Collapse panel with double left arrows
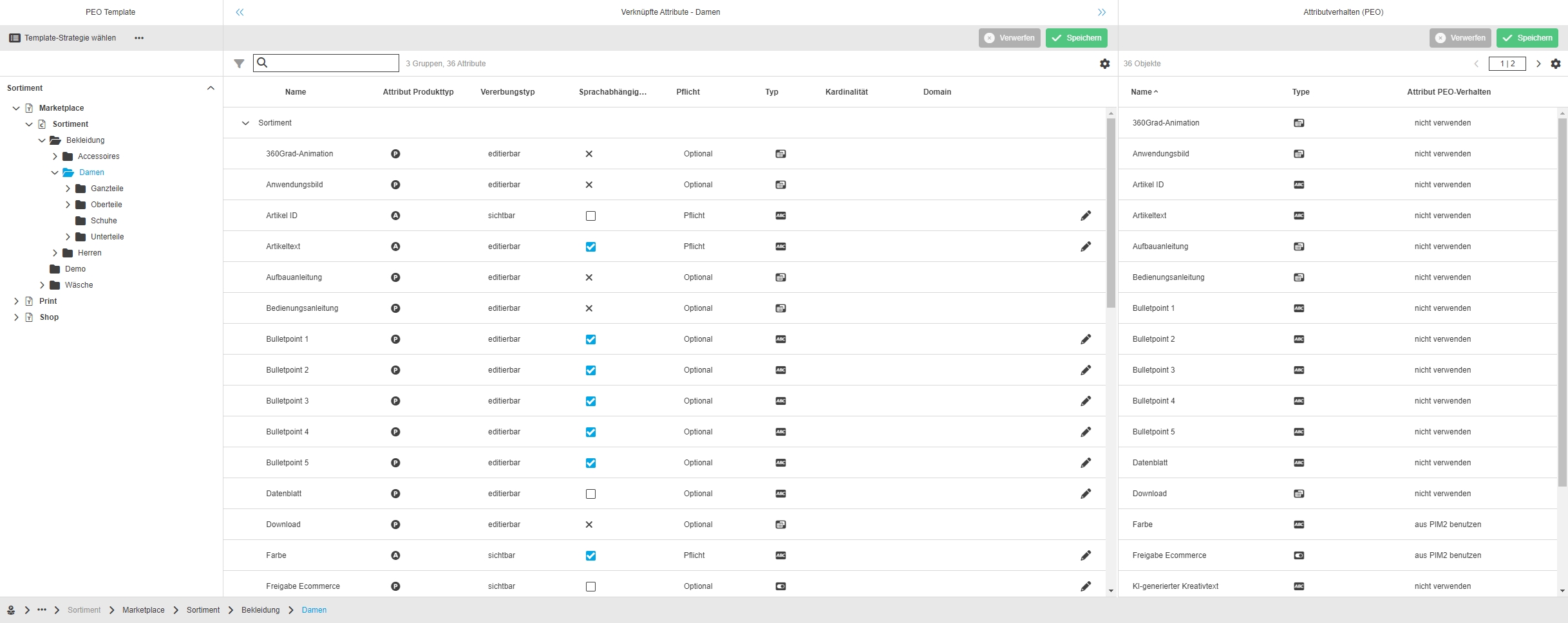1568x623 pixels. pos(240,12)
